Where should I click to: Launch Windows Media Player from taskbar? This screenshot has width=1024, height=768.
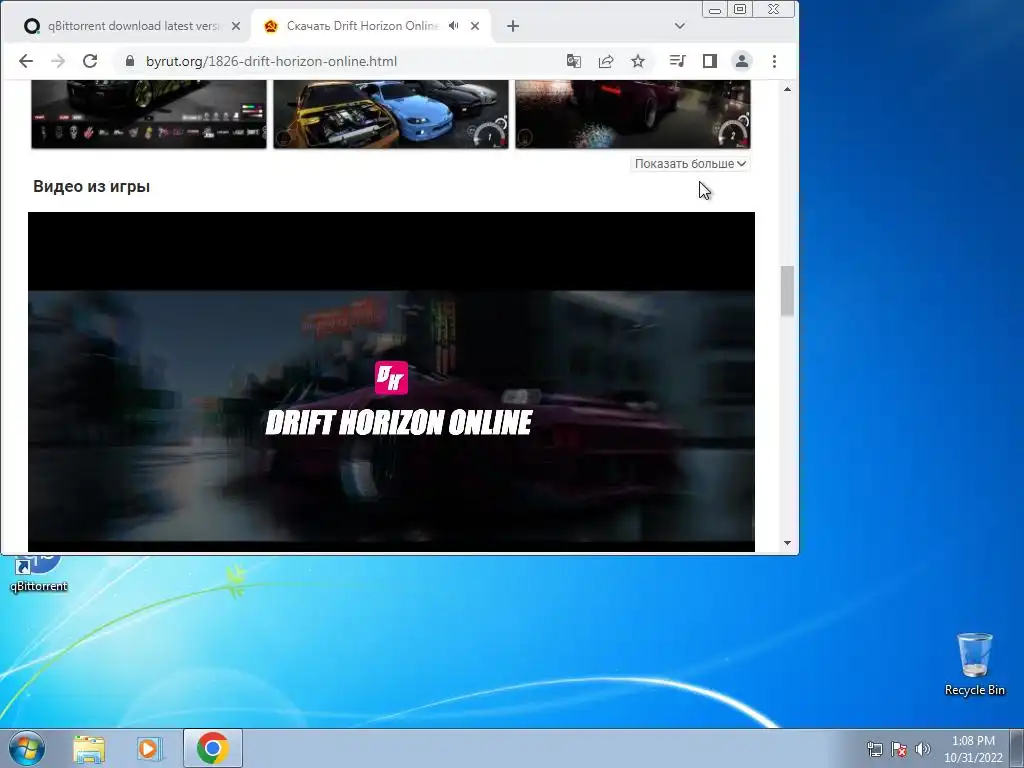click(150, 749)
